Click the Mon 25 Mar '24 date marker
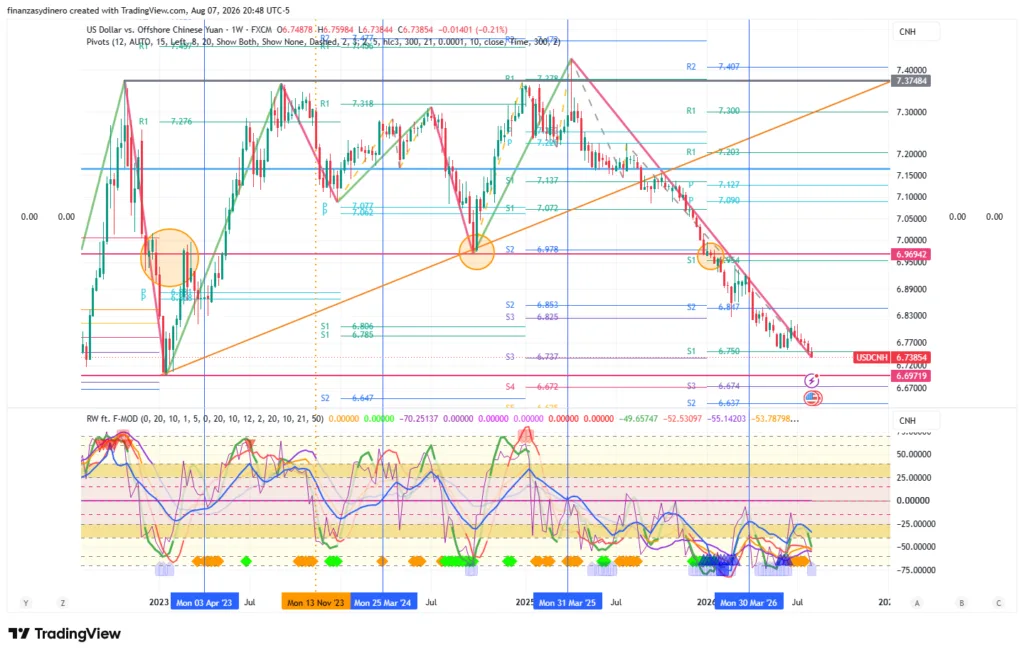Screen dimensions: 1024x655 coord(382,603)
